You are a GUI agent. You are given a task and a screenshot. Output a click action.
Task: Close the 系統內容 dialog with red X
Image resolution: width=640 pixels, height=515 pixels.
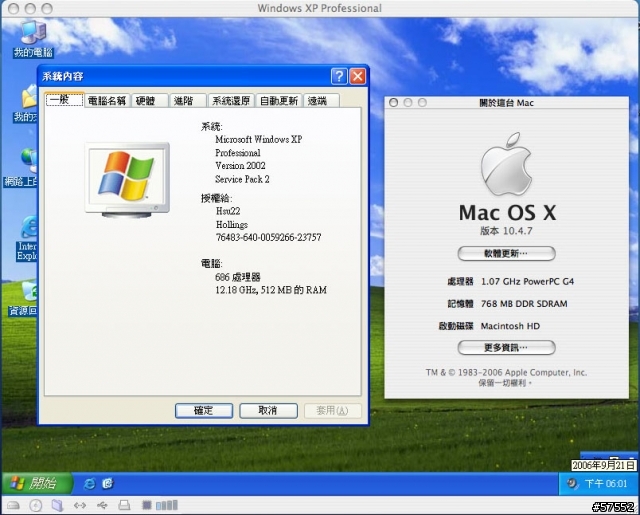click(x=358, y=76)
